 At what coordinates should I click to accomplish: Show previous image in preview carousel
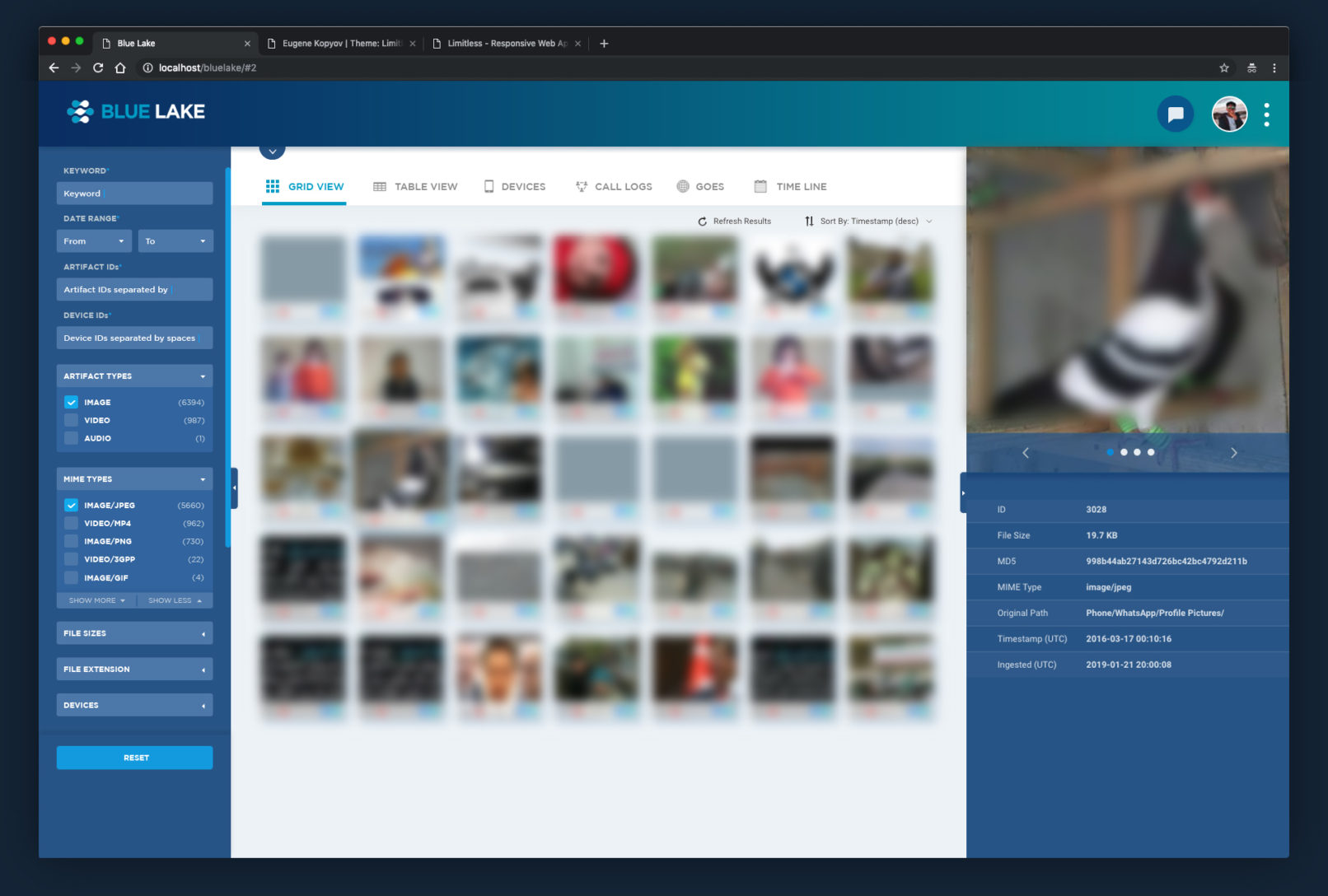(x=1026, y=453)
